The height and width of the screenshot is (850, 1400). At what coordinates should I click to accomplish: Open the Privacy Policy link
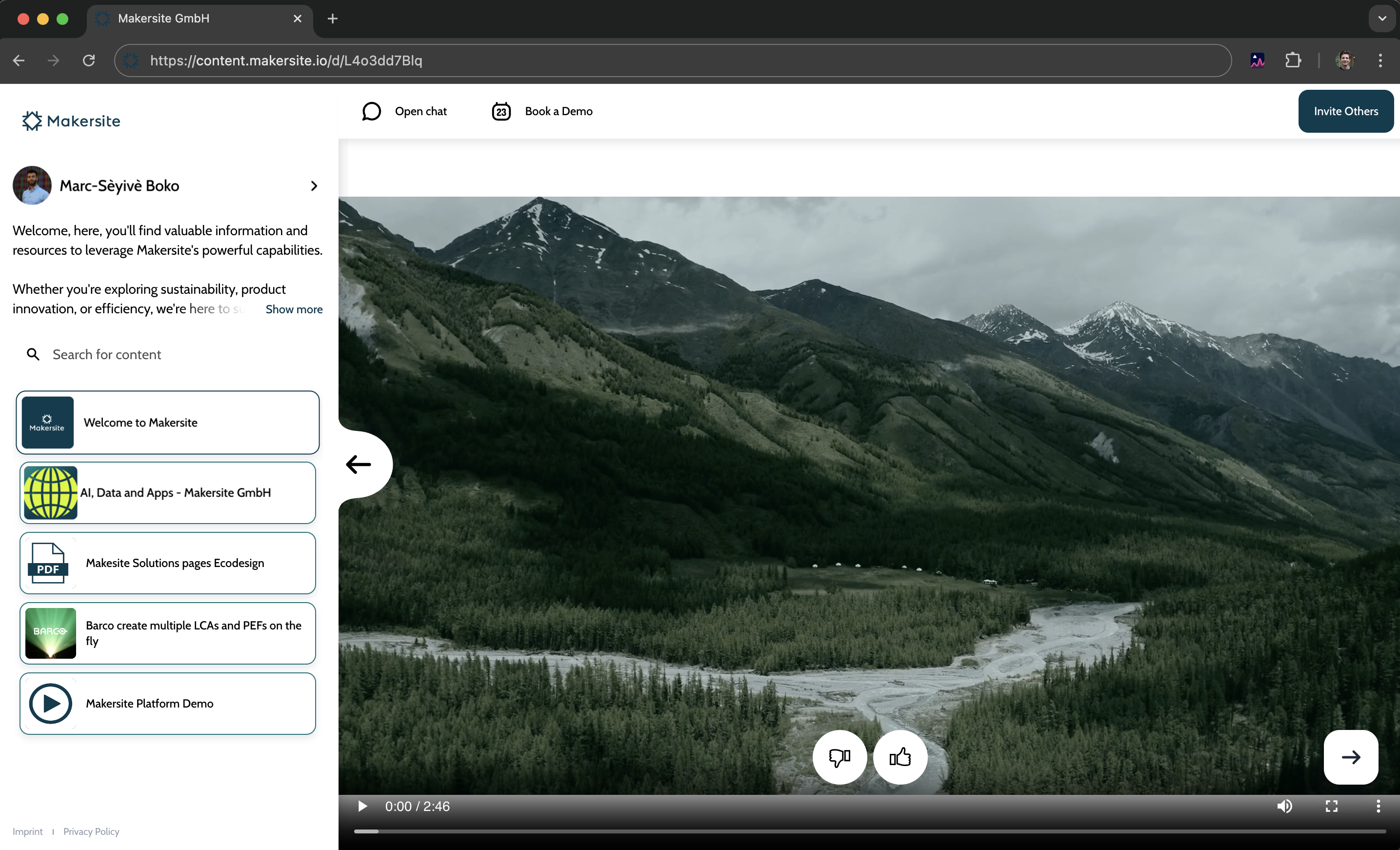[91, 831]
